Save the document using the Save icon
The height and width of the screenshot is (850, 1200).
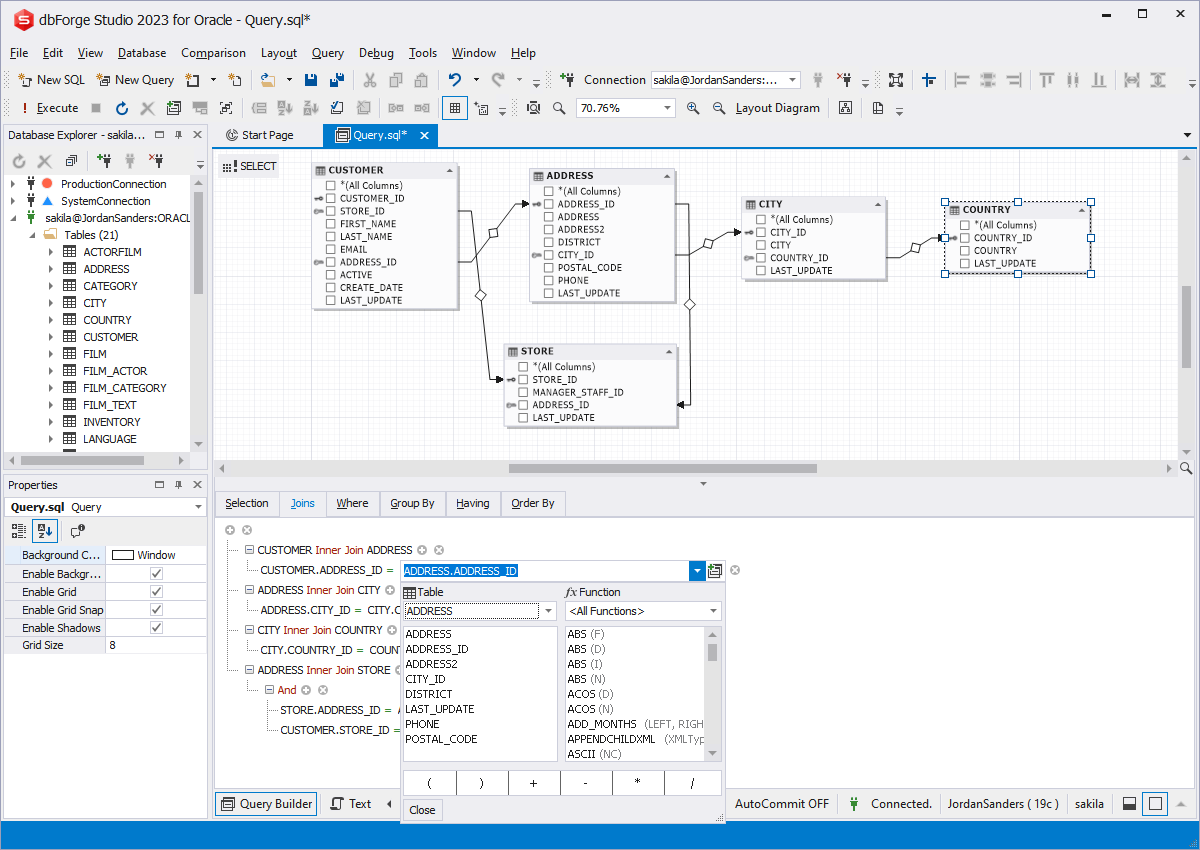tap(311, 79)
